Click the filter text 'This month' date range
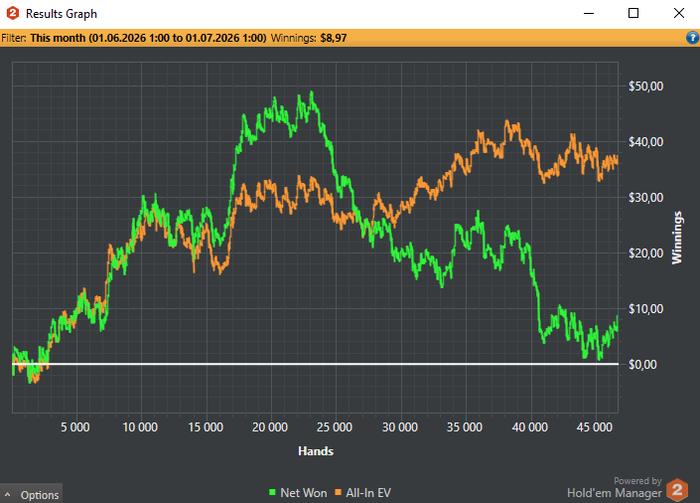 pyautogui.click(x=148, y=38)
